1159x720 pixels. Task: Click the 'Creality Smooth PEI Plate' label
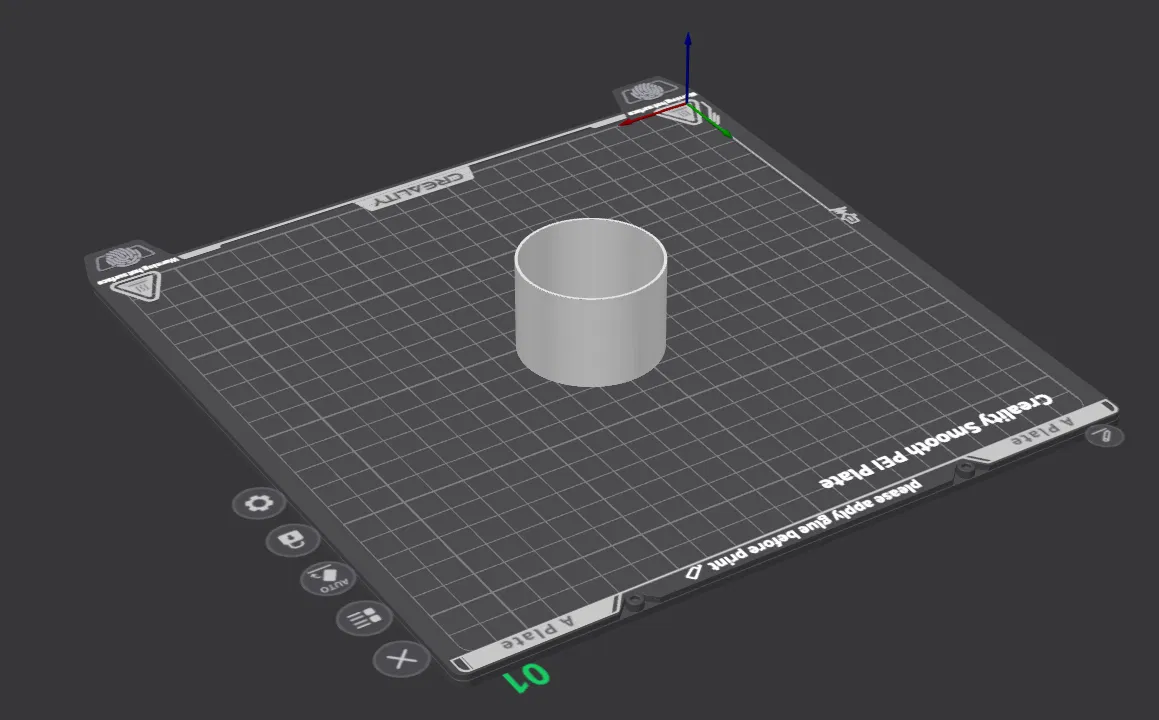935,441
